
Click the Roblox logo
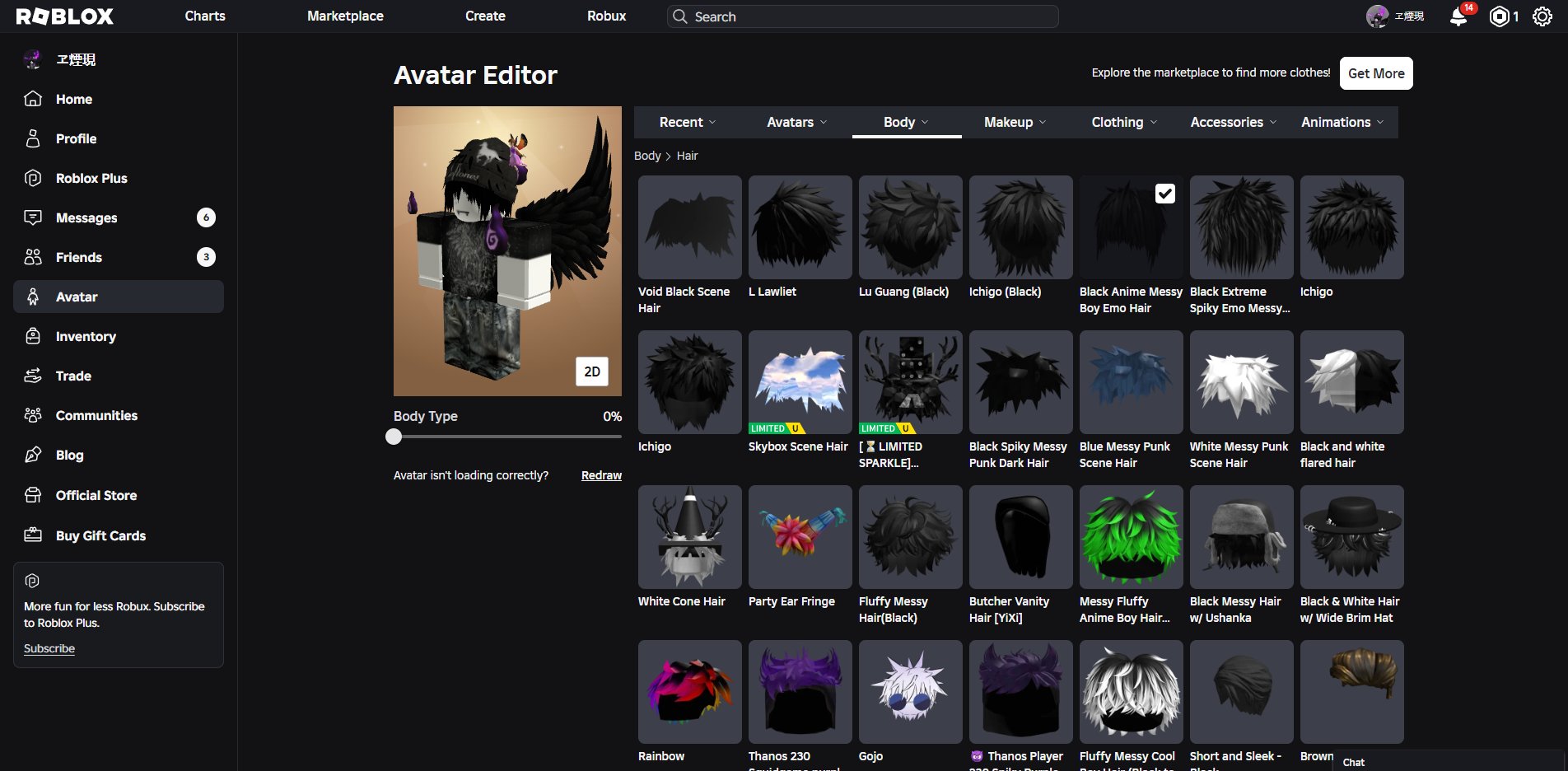pos(65,16)
